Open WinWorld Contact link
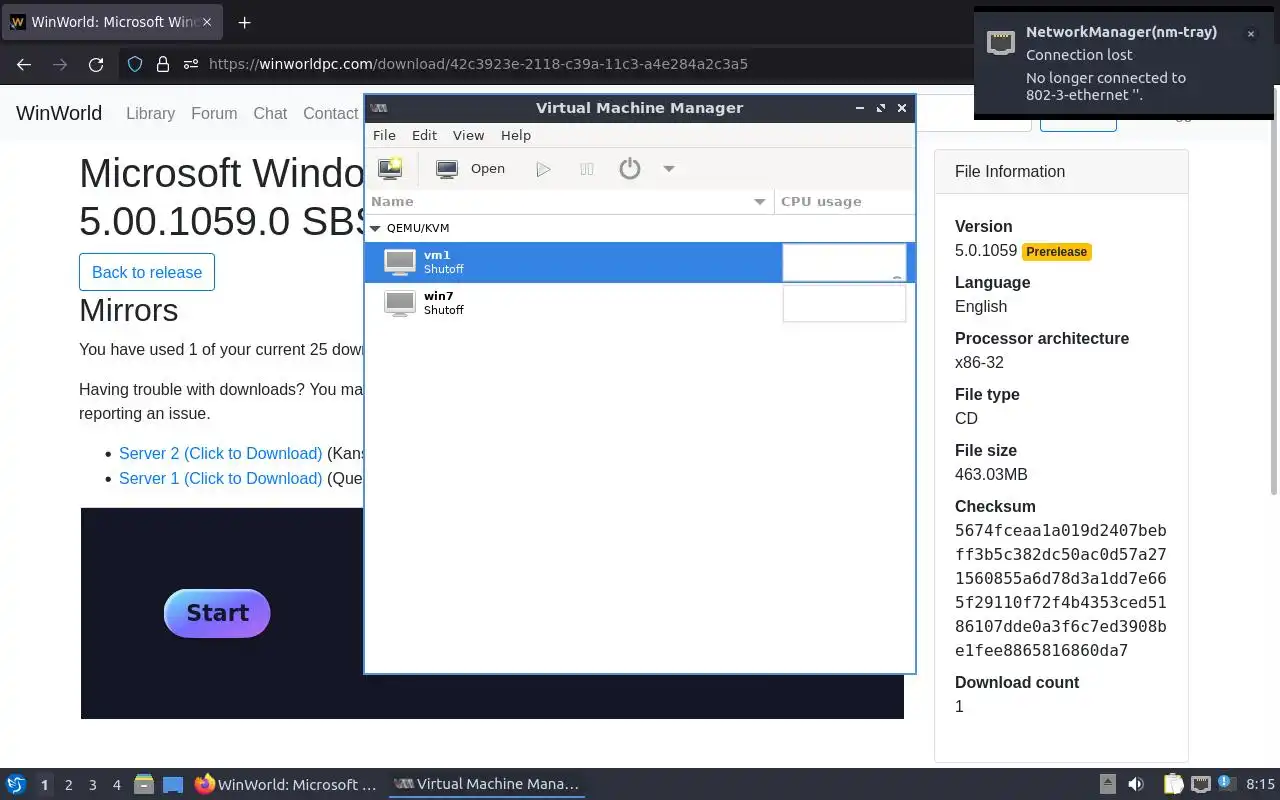This screenshot has height=800, width=1280. (330, 113)
